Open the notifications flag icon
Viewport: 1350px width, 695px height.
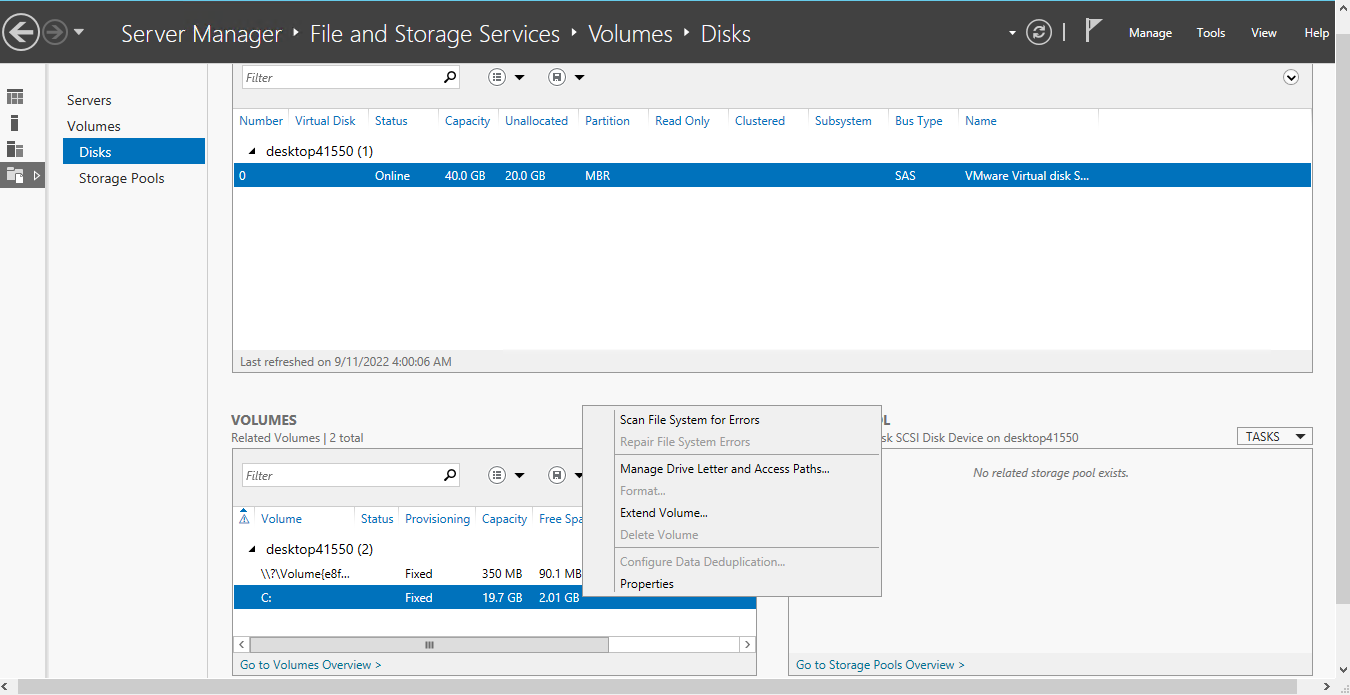(x=1093, y=32)
